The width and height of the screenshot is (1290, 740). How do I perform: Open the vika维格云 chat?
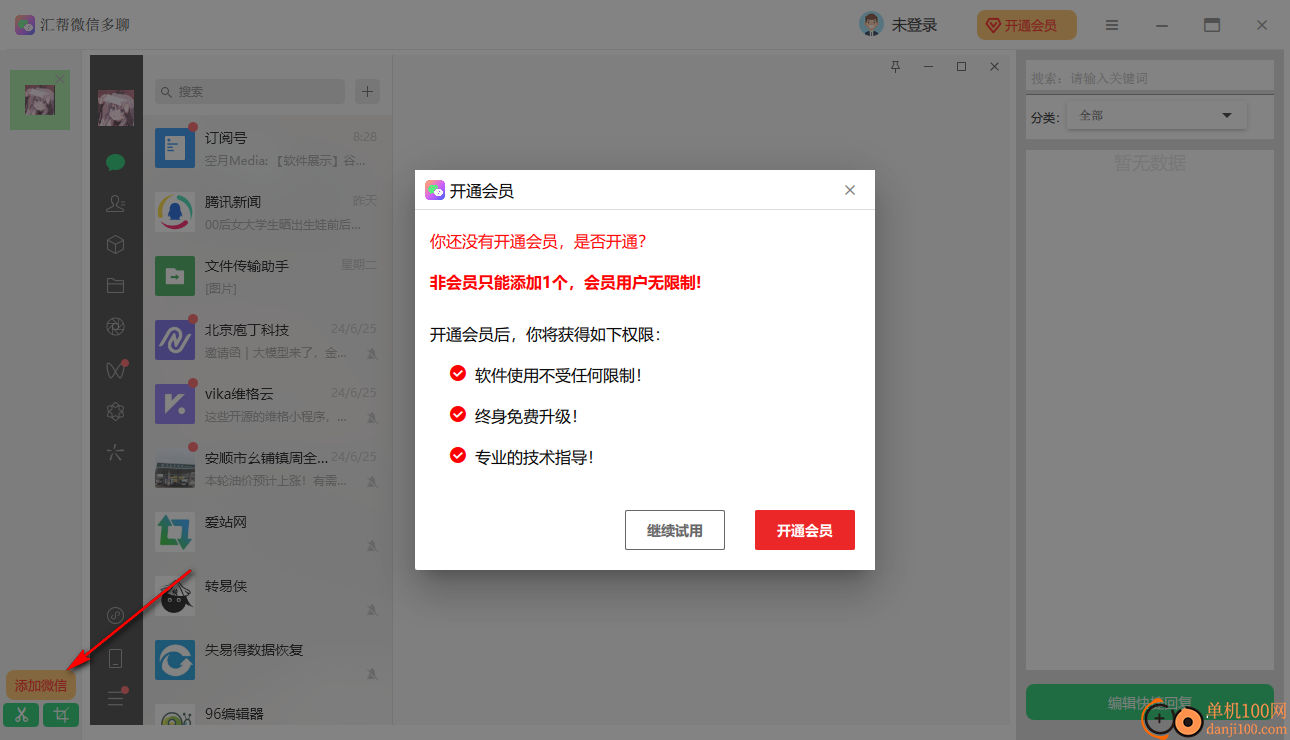pos(267,404)
